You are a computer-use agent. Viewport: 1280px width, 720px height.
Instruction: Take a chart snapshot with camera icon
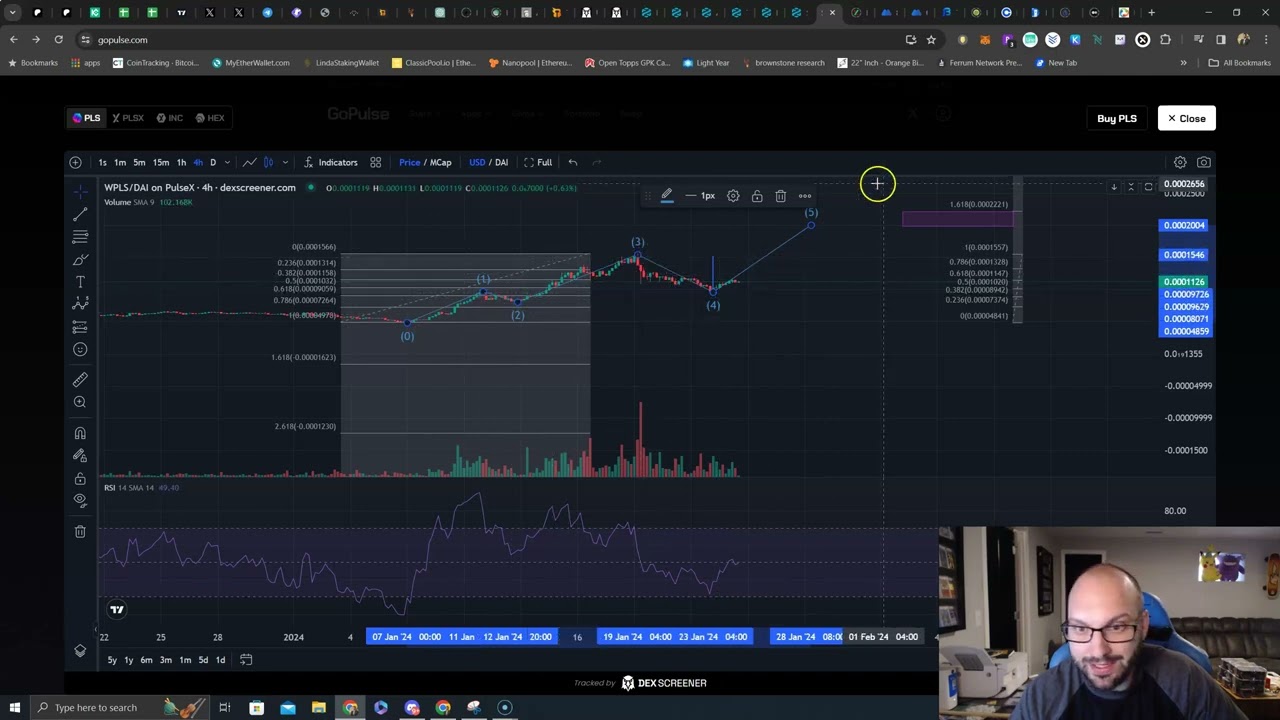point(1204,162)
